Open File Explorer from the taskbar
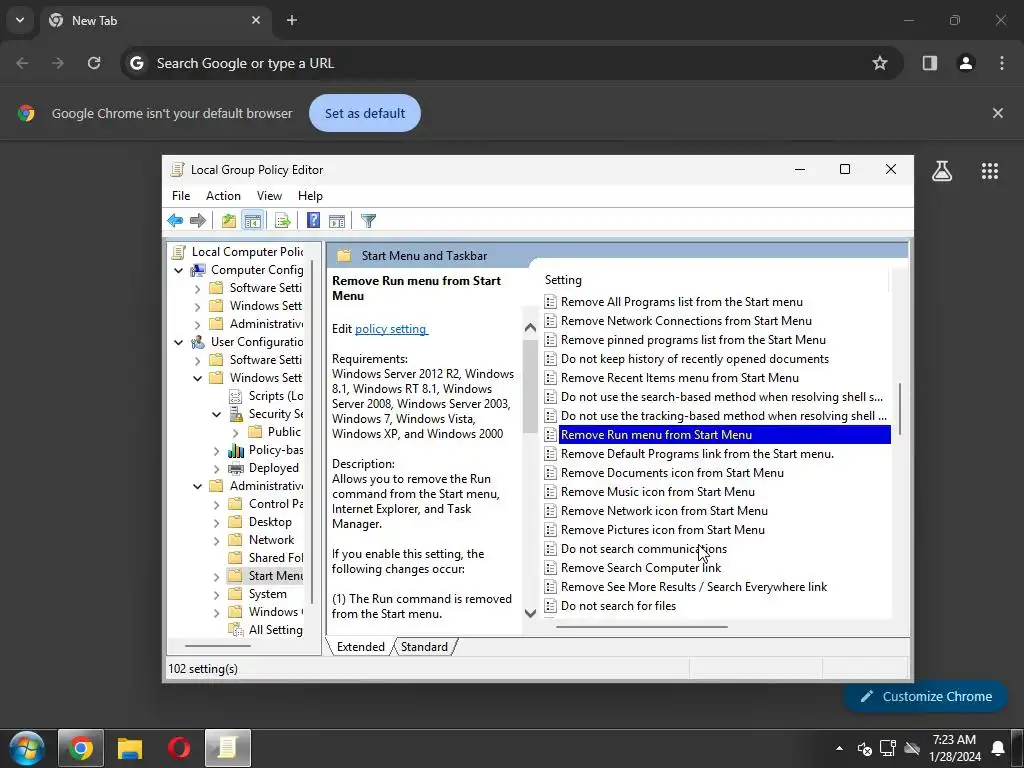 click(x=130, y=748)
